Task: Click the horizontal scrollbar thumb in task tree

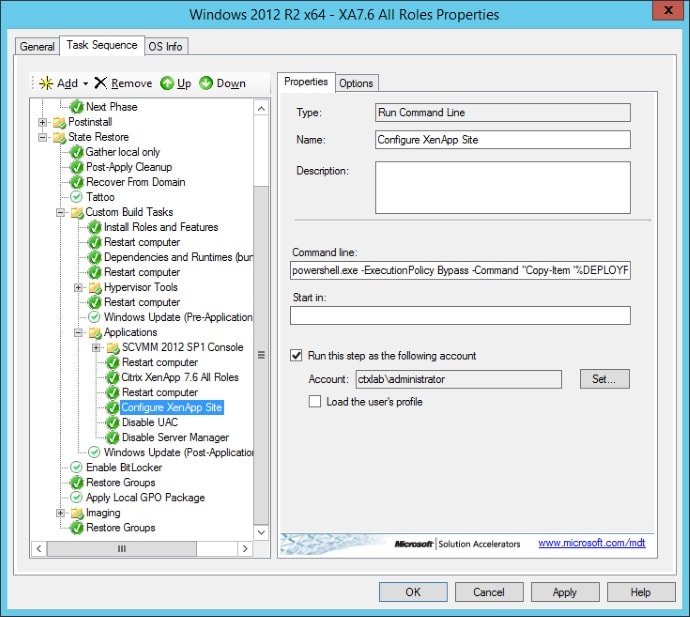Action: point(122,549)
